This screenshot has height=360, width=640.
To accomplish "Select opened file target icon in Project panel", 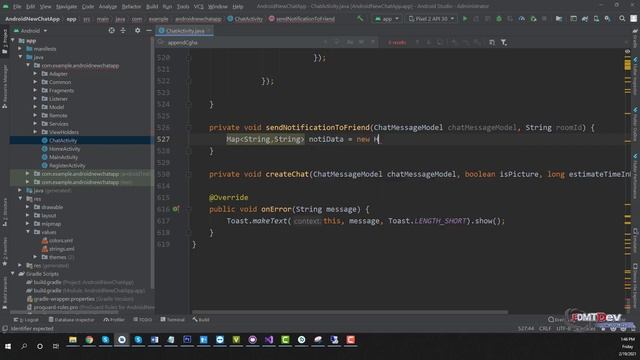I will (111, 31).
